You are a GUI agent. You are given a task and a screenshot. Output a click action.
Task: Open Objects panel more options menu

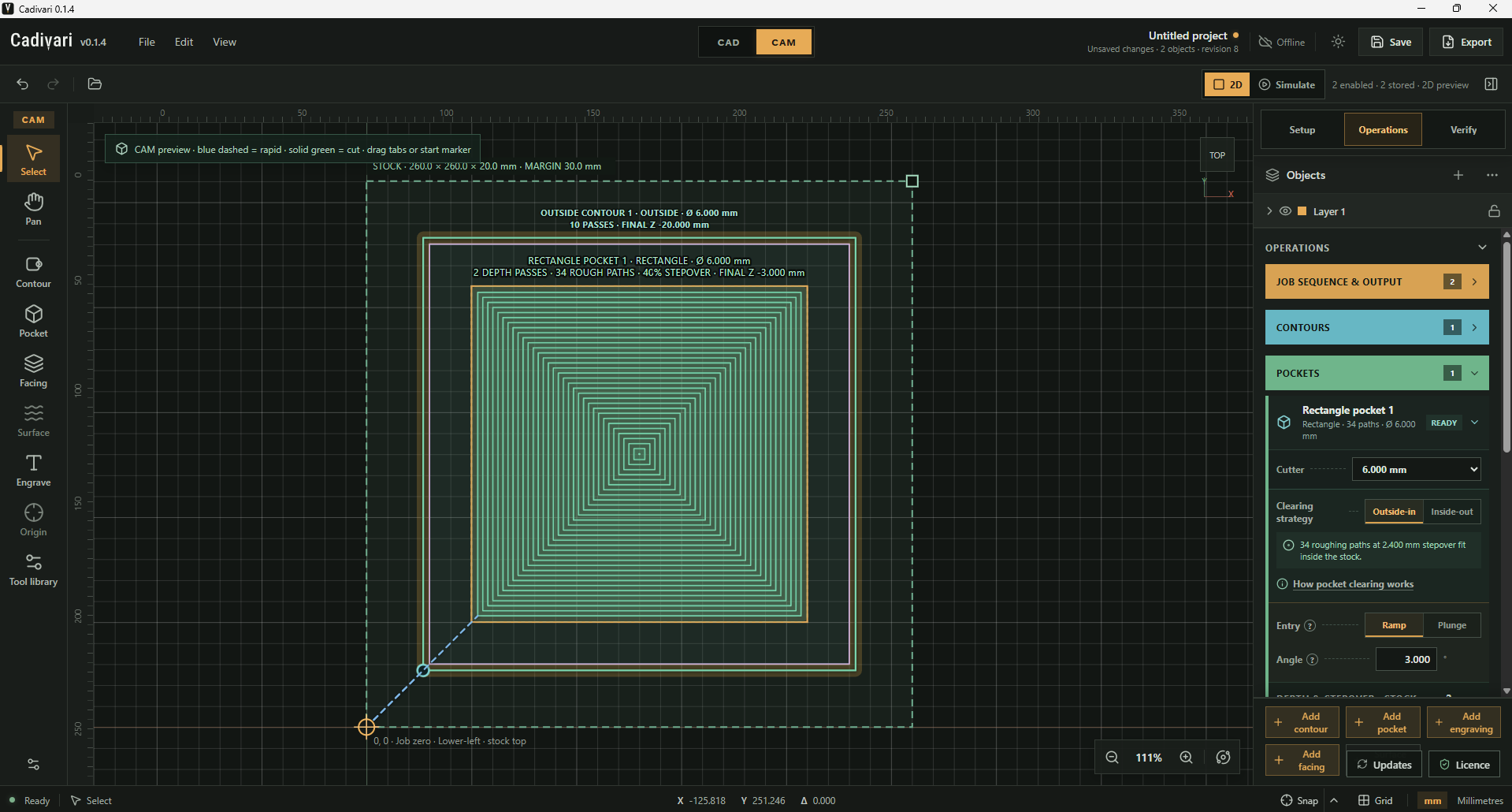(x=1492, y=175)
